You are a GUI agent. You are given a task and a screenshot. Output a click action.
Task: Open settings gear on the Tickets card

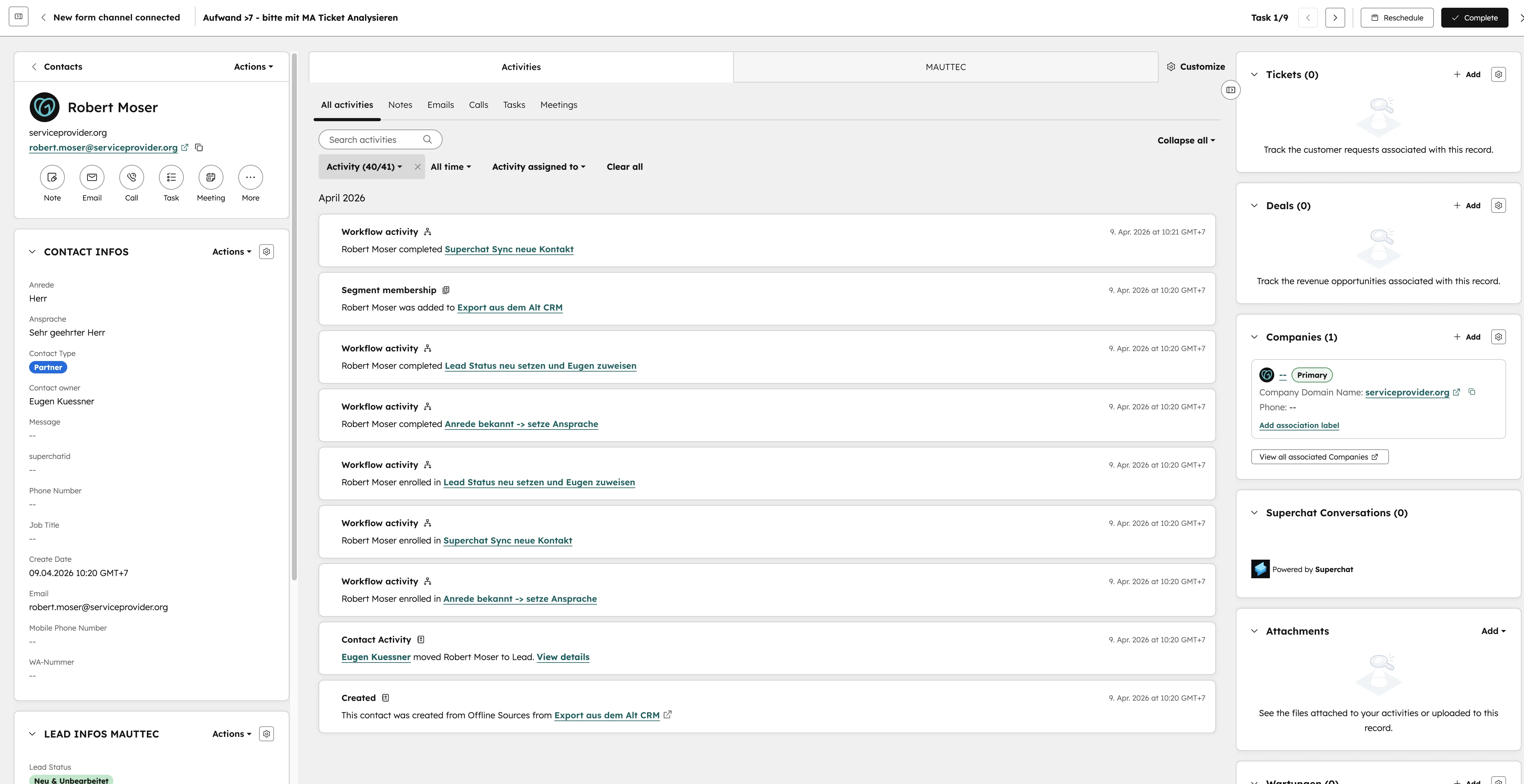[x=1499, y=74]
